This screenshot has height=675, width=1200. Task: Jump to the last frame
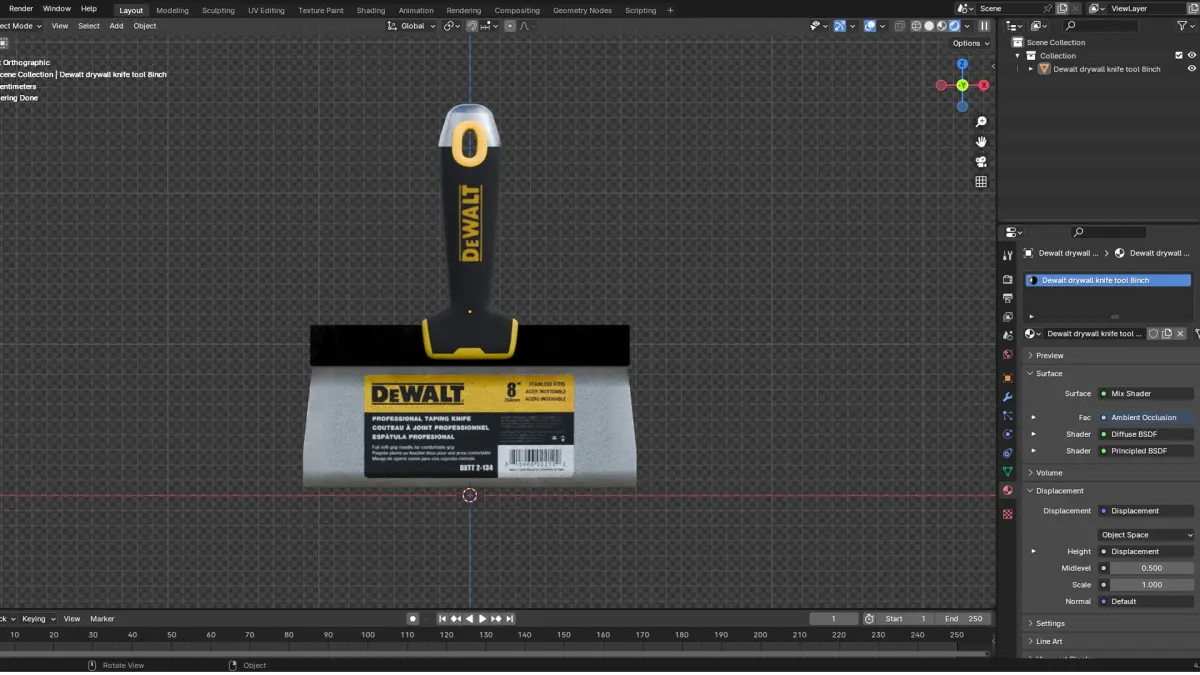510,619
